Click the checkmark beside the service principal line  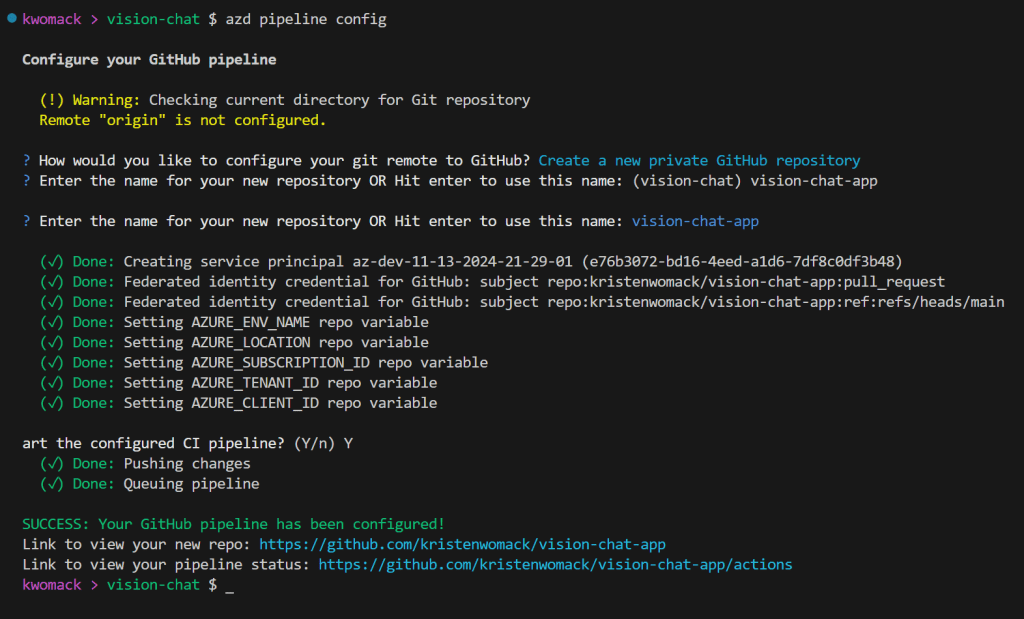52,262
